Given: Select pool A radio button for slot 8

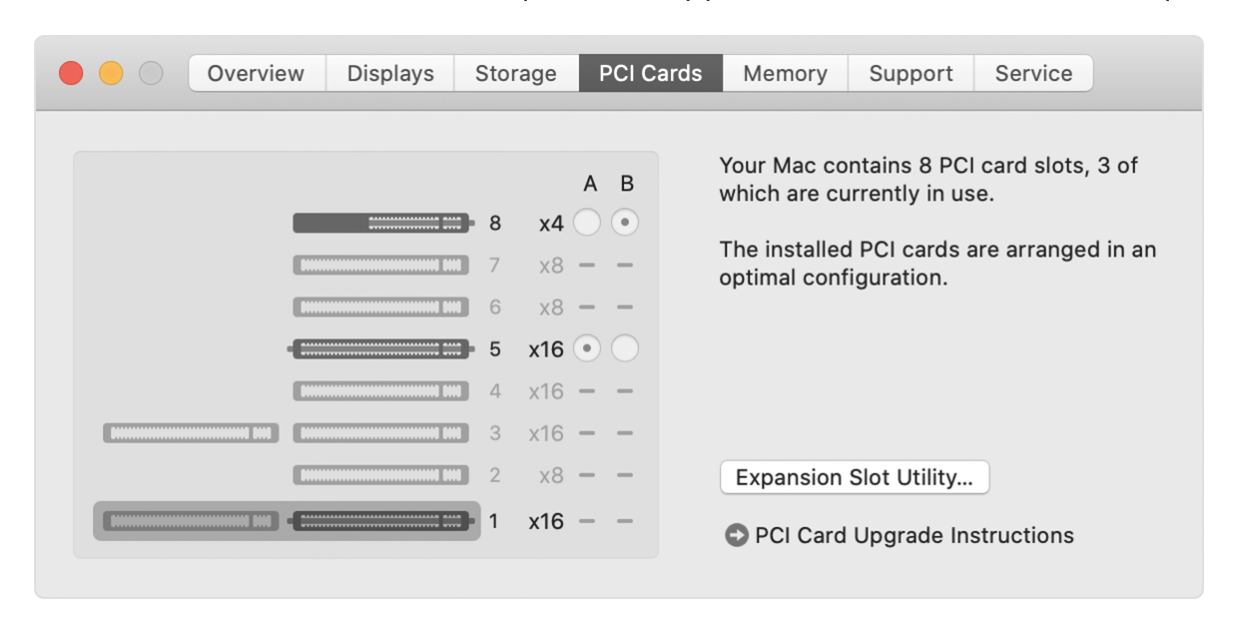Looking at the screenshot, I should point(587,223).
